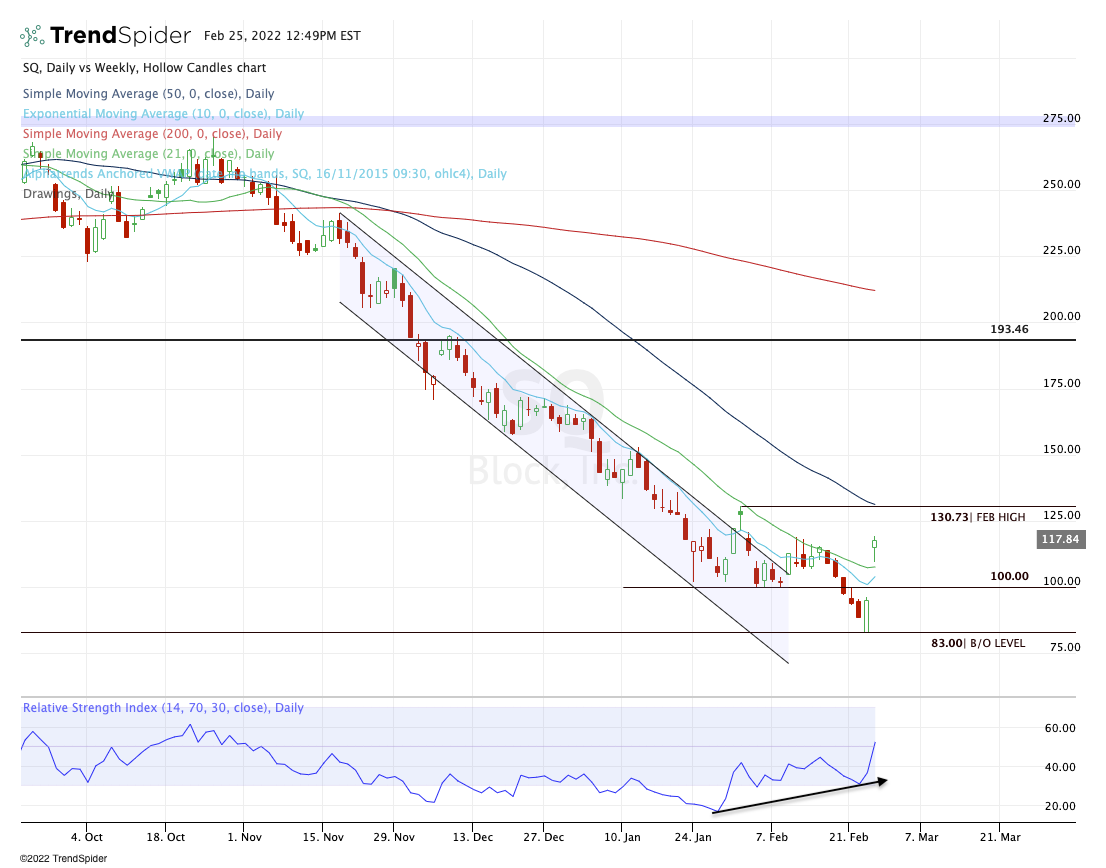Click the '4. Oct' date axis label

87,838
